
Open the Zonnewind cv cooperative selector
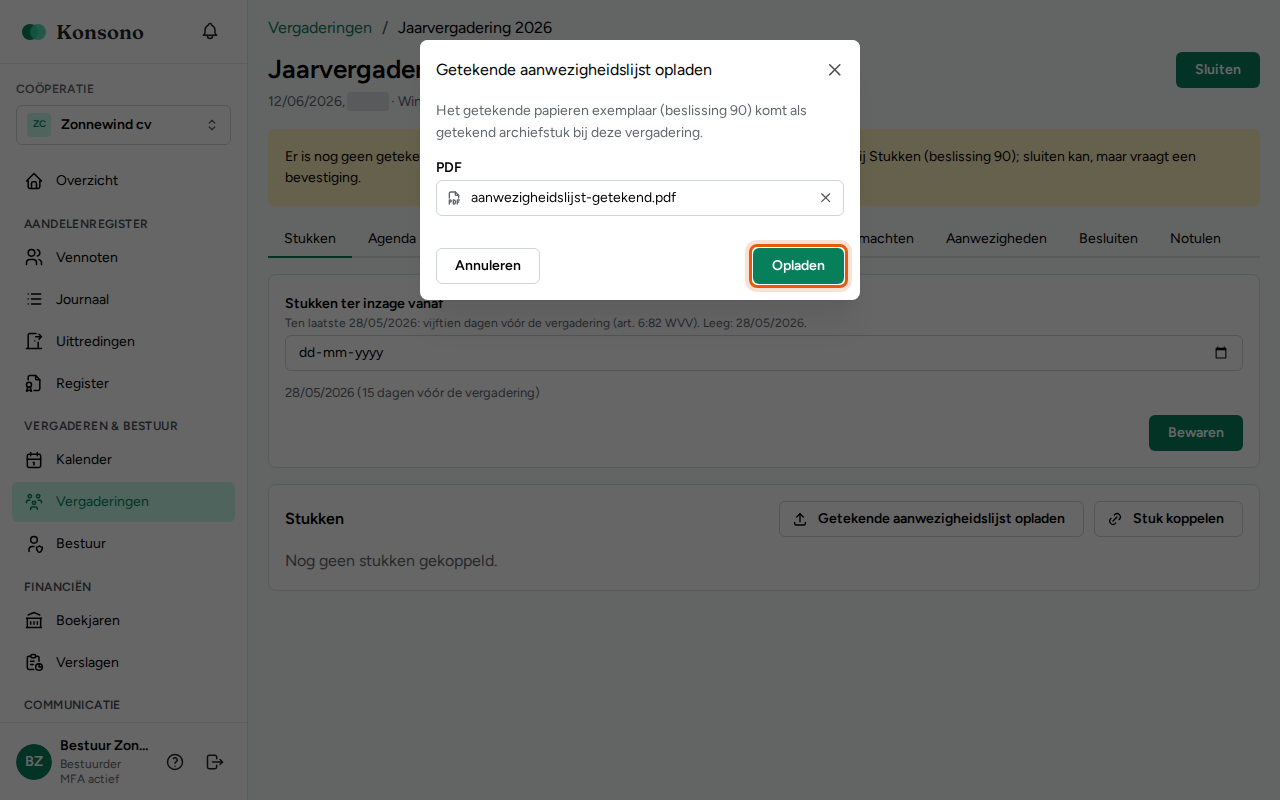point(123,125)
